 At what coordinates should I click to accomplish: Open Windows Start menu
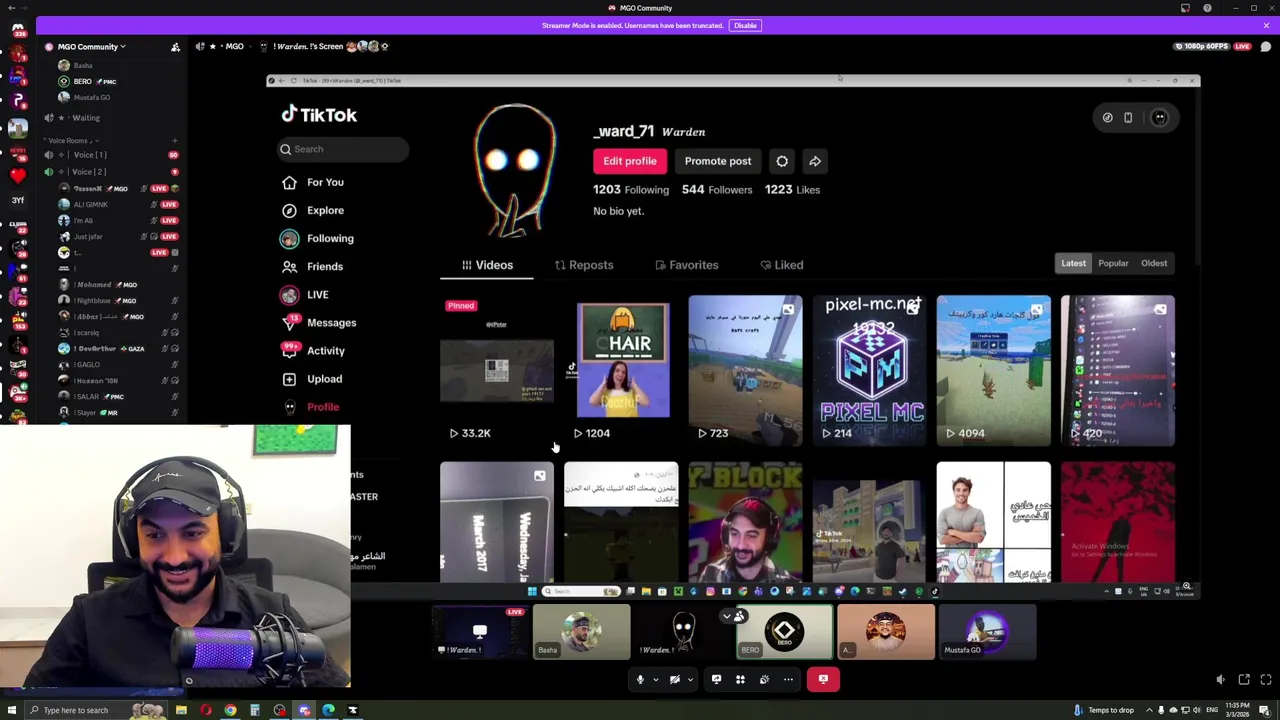[11, 710]
